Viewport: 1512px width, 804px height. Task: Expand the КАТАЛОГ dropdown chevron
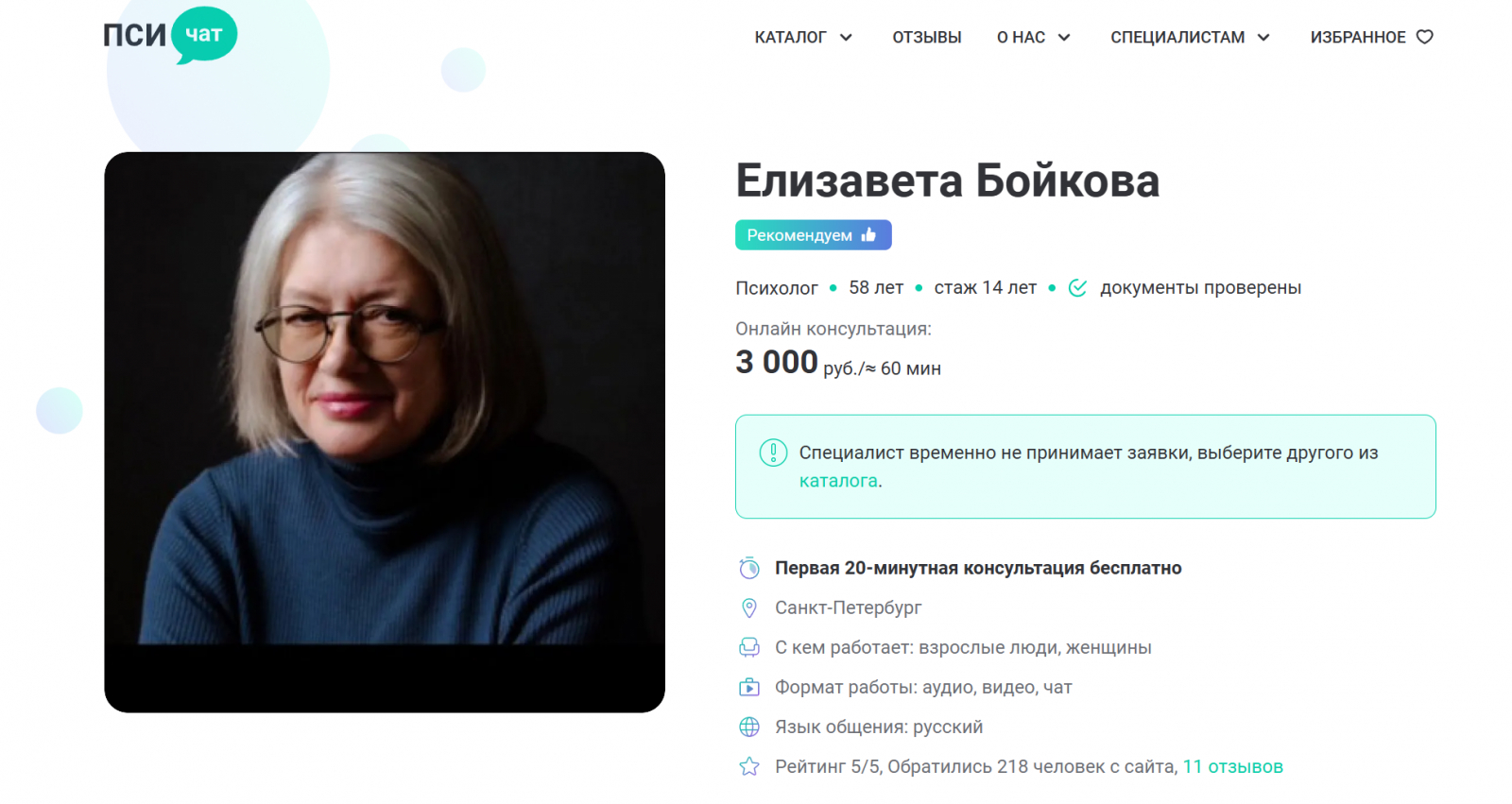coord(846,38)
